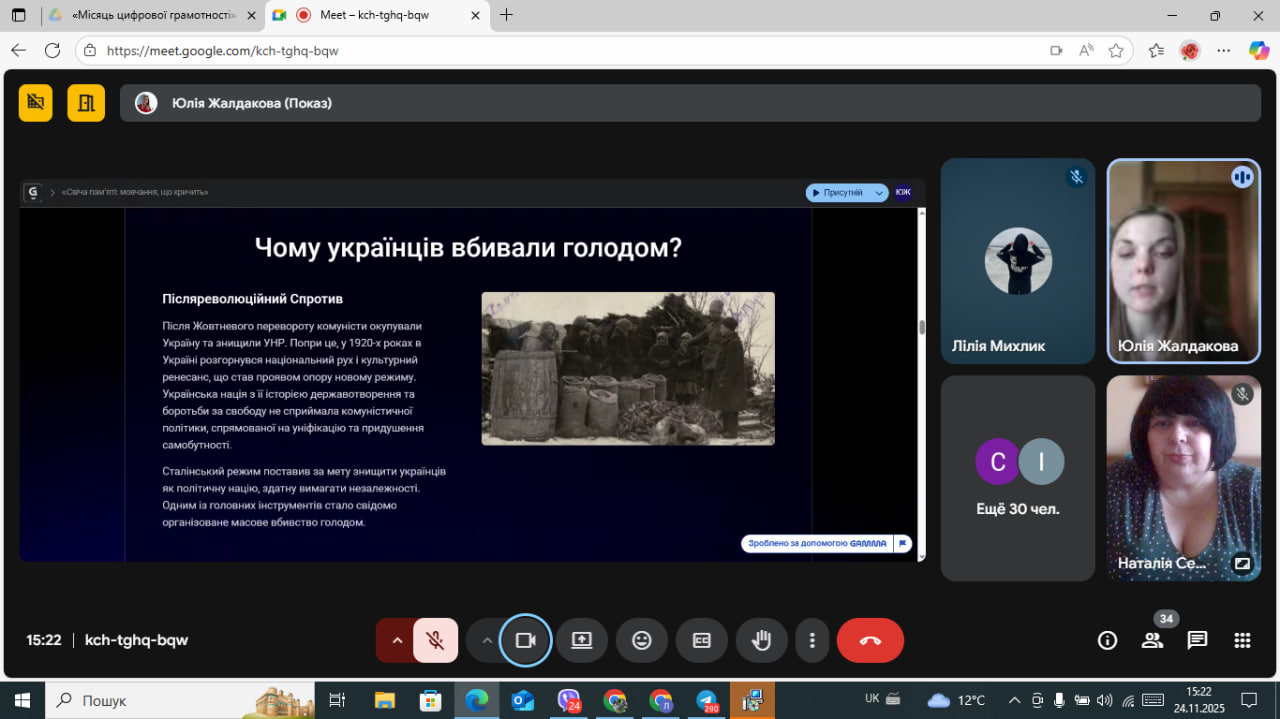Open chat with everyone panel

coord(1197,641)
